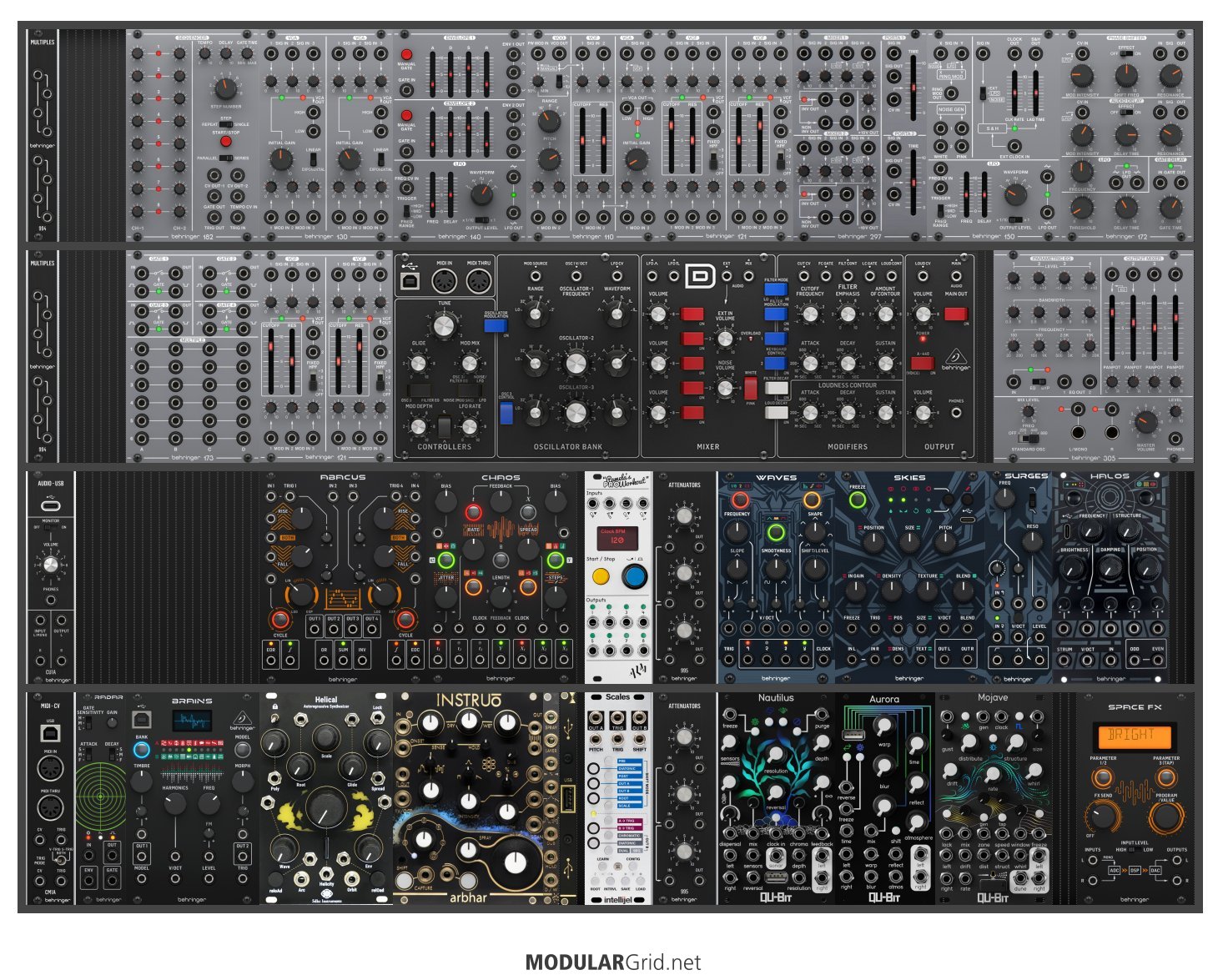Click the purge jack on Nautilus

coord(823,716)
